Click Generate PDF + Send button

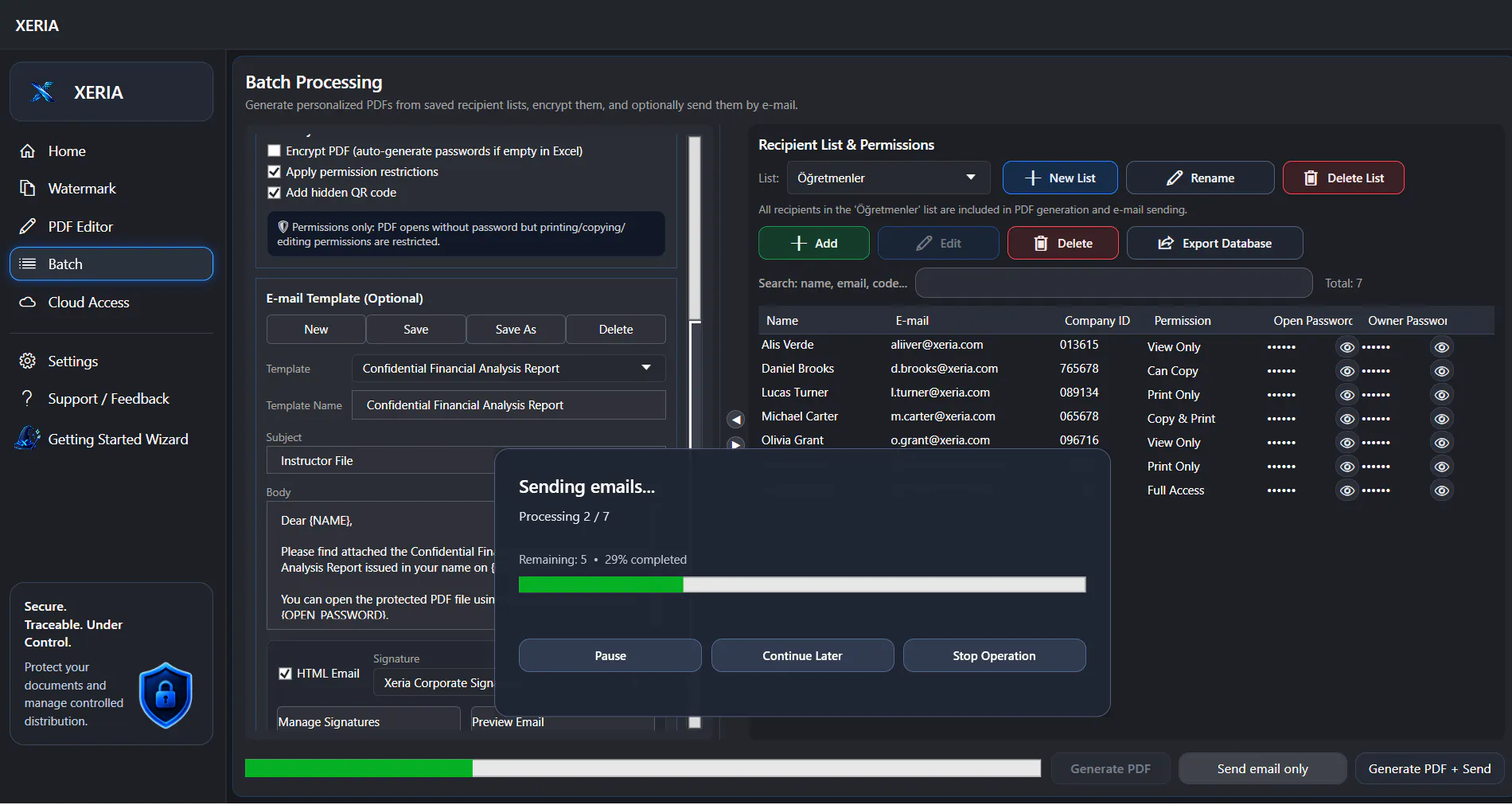tap(1429, 768)
